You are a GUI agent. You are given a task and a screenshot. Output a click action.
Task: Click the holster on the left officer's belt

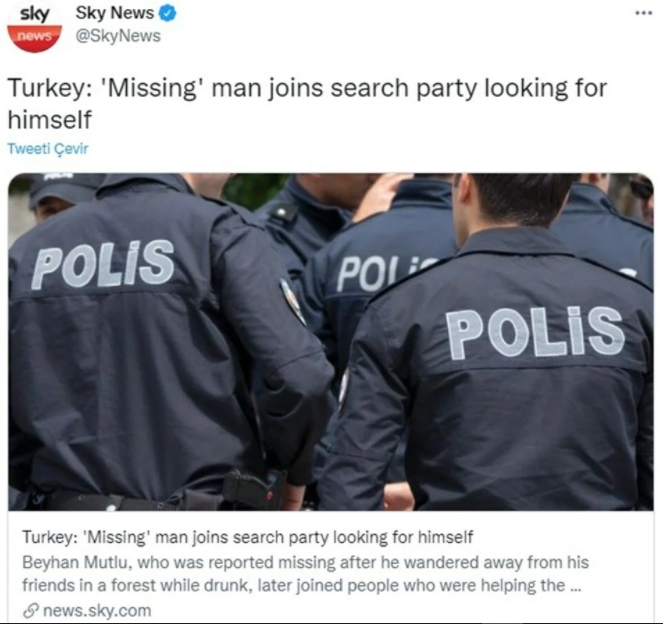click(x=255, y=490)
